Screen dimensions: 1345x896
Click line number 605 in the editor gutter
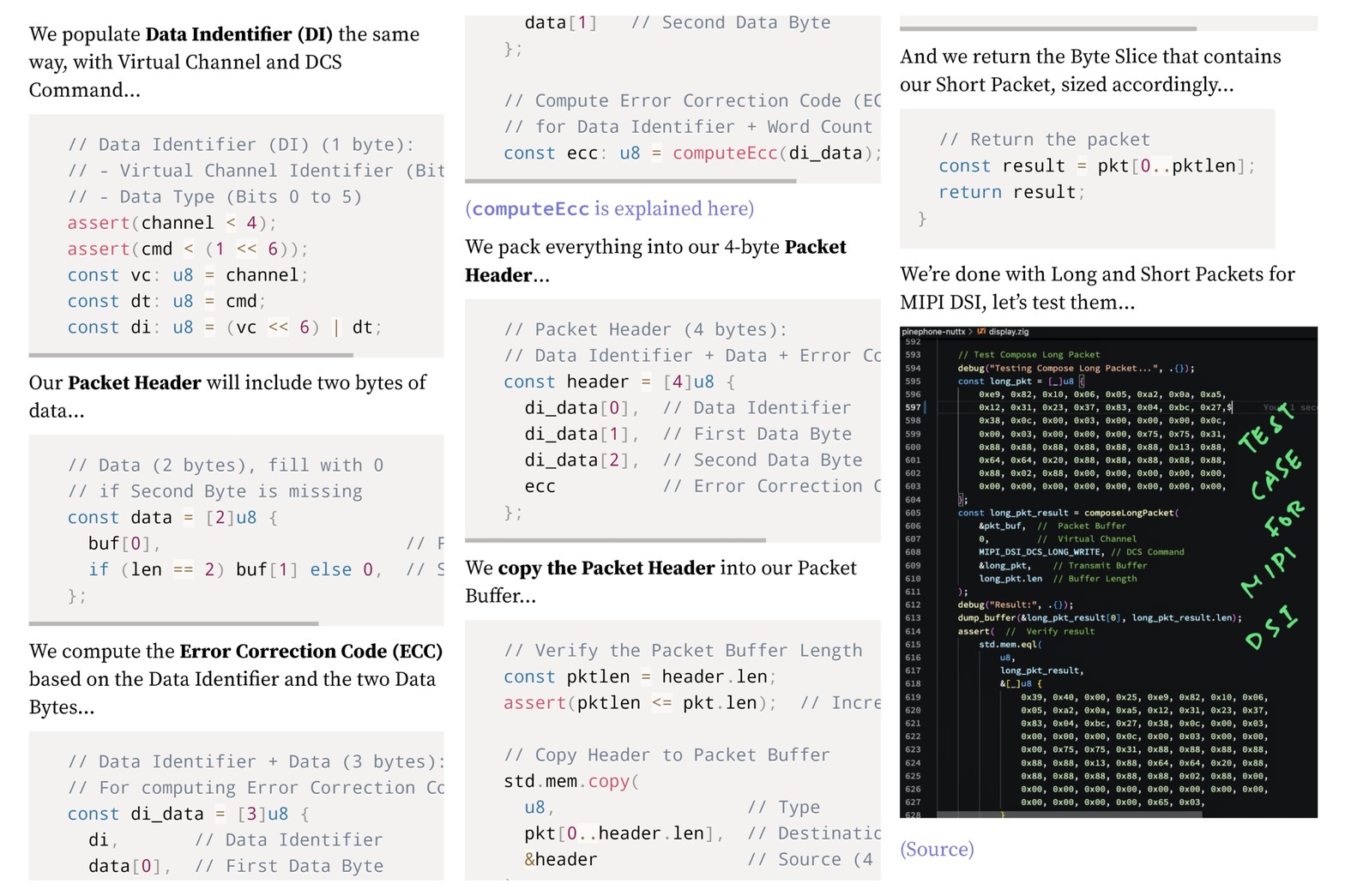pyautogui.click(x=913, y=513)
